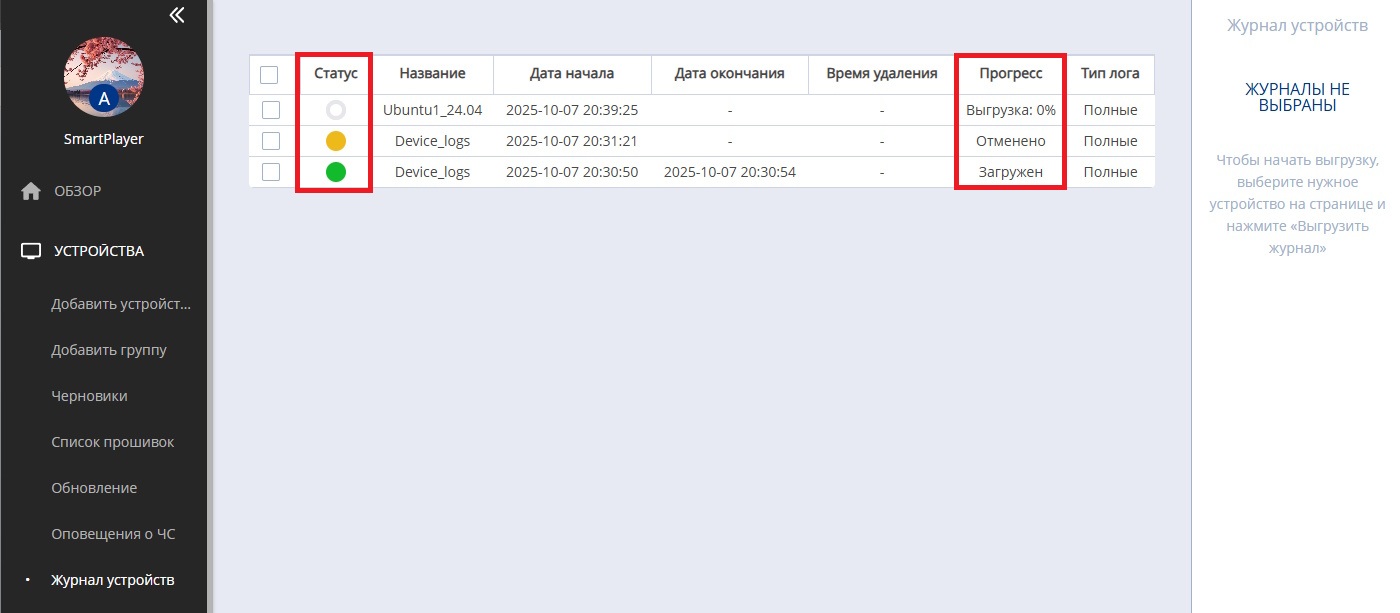Open Добавить устройство in sidebar
Viewport: 1400px width, 613px height.
pos(120,305)
